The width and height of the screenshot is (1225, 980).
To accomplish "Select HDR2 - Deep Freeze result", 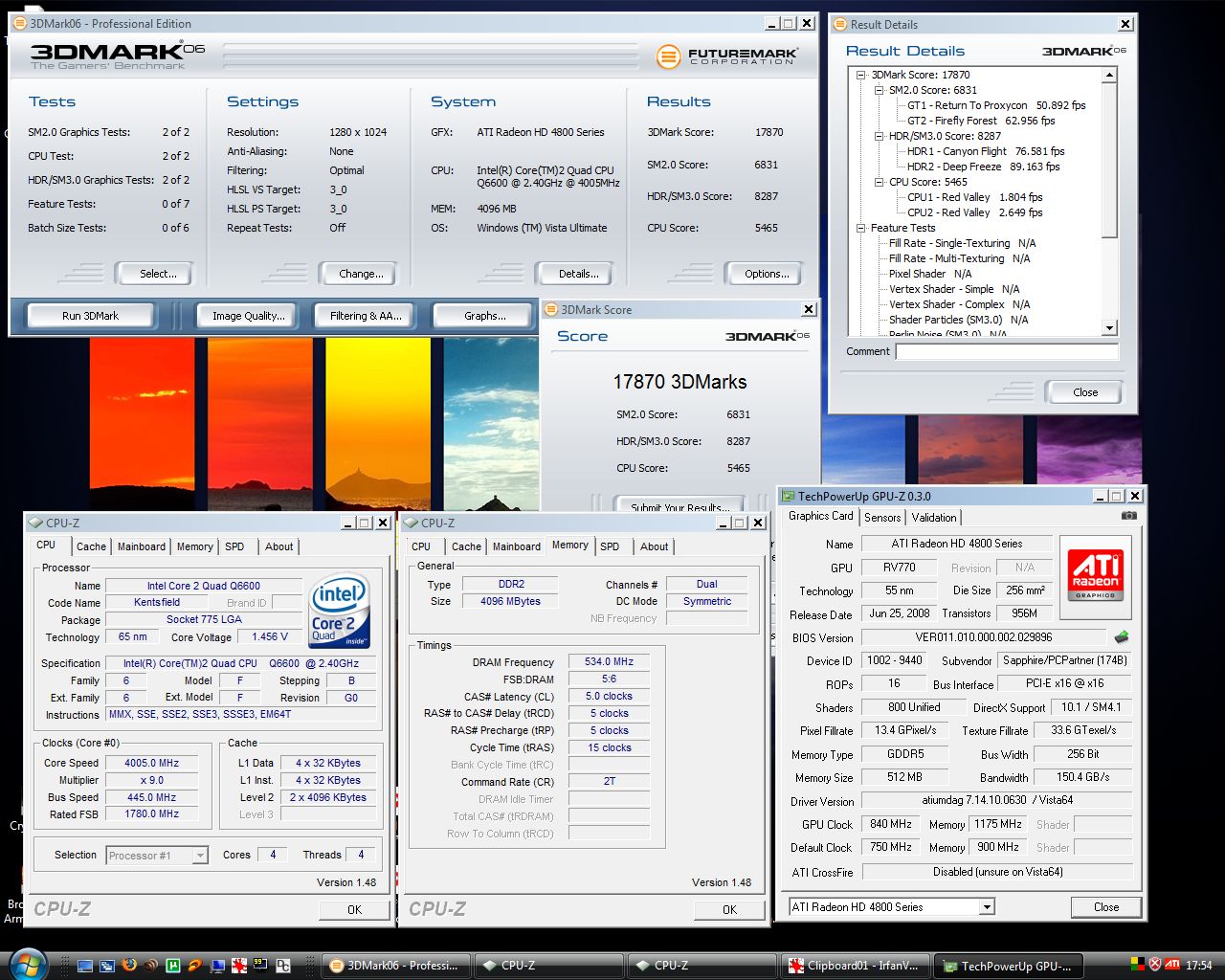I will [x=983, y=167].
